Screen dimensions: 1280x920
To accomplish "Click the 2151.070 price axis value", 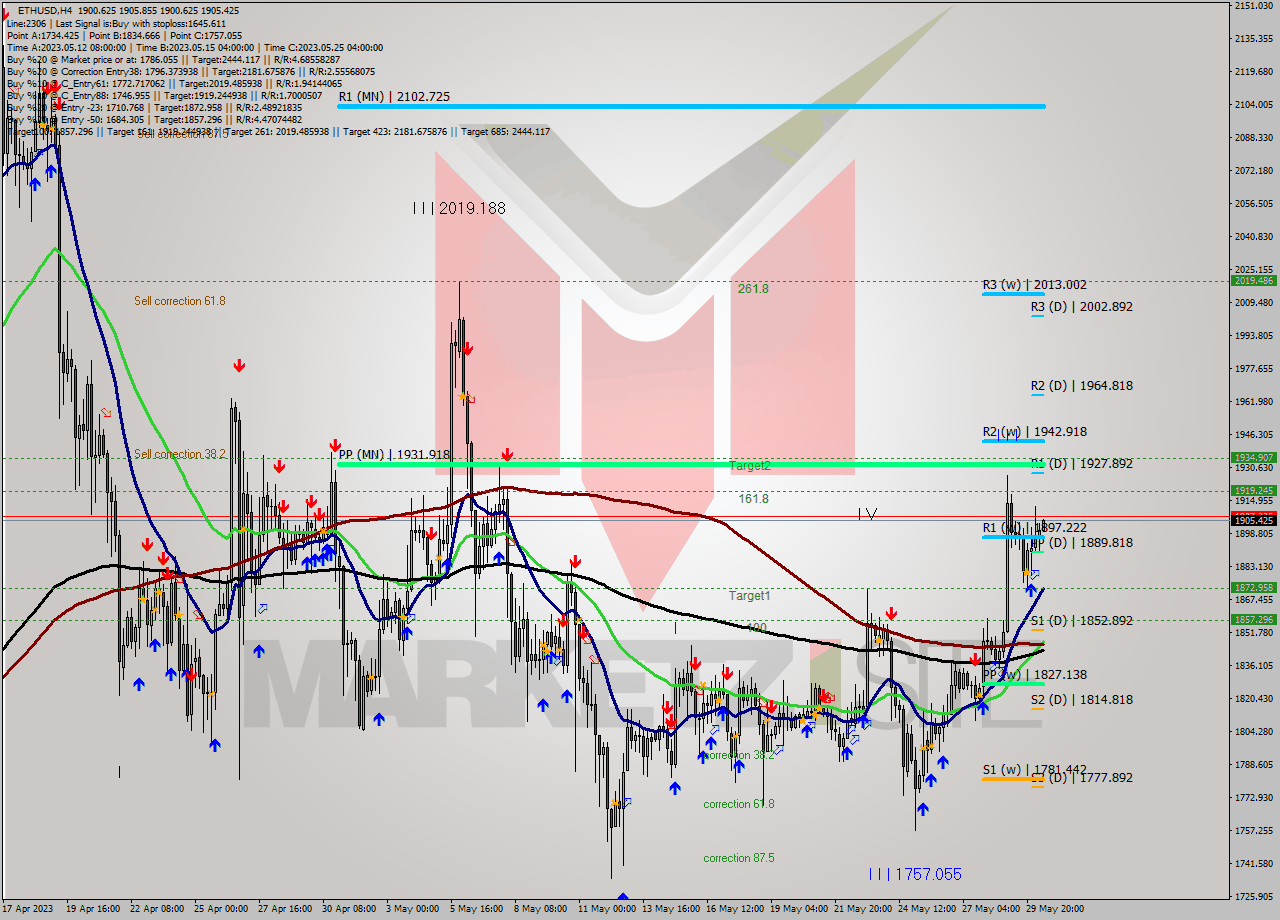I will (1253, 6).
